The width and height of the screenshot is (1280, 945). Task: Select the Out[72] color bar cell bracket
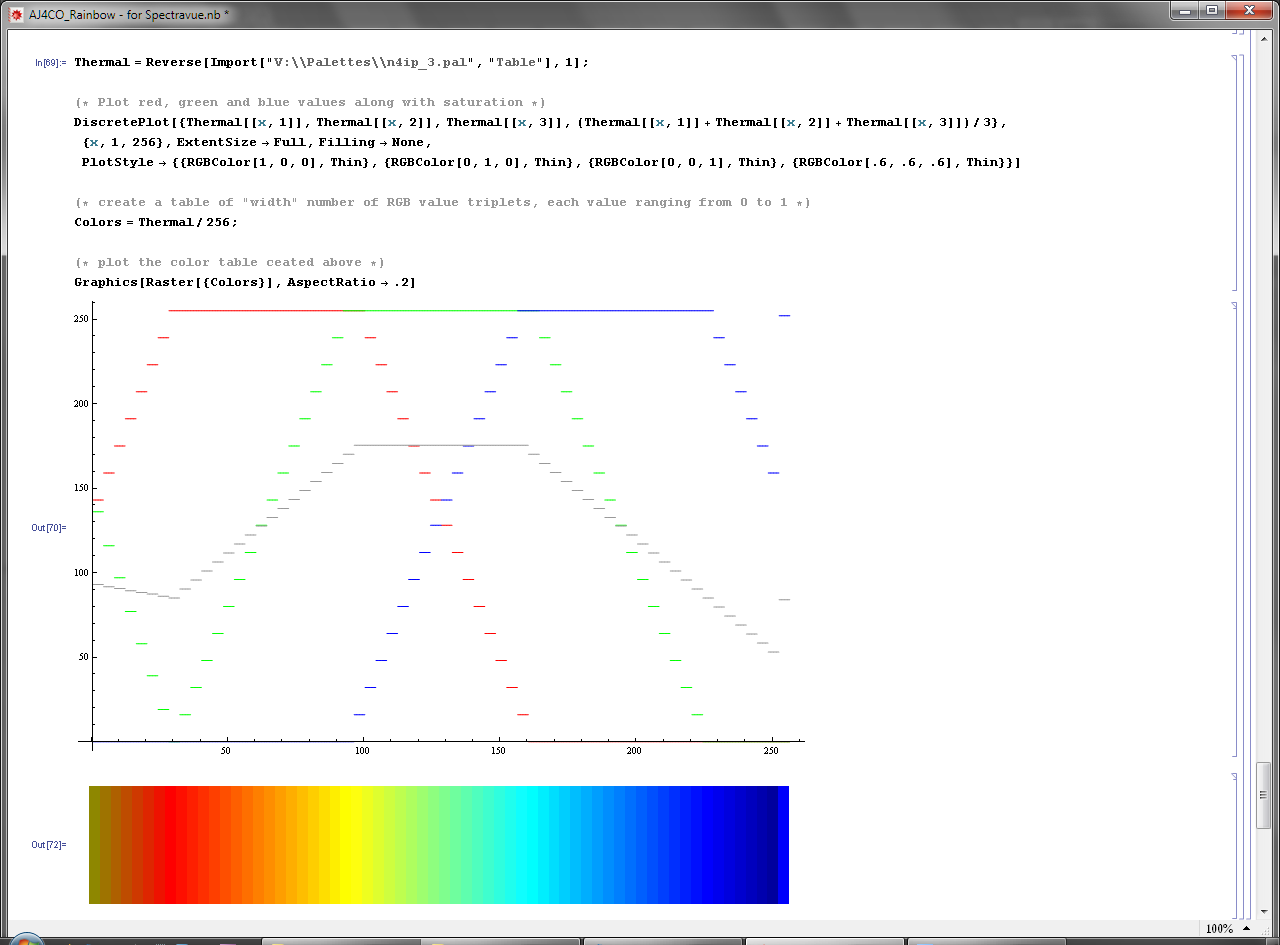[x=1234, y=845]
